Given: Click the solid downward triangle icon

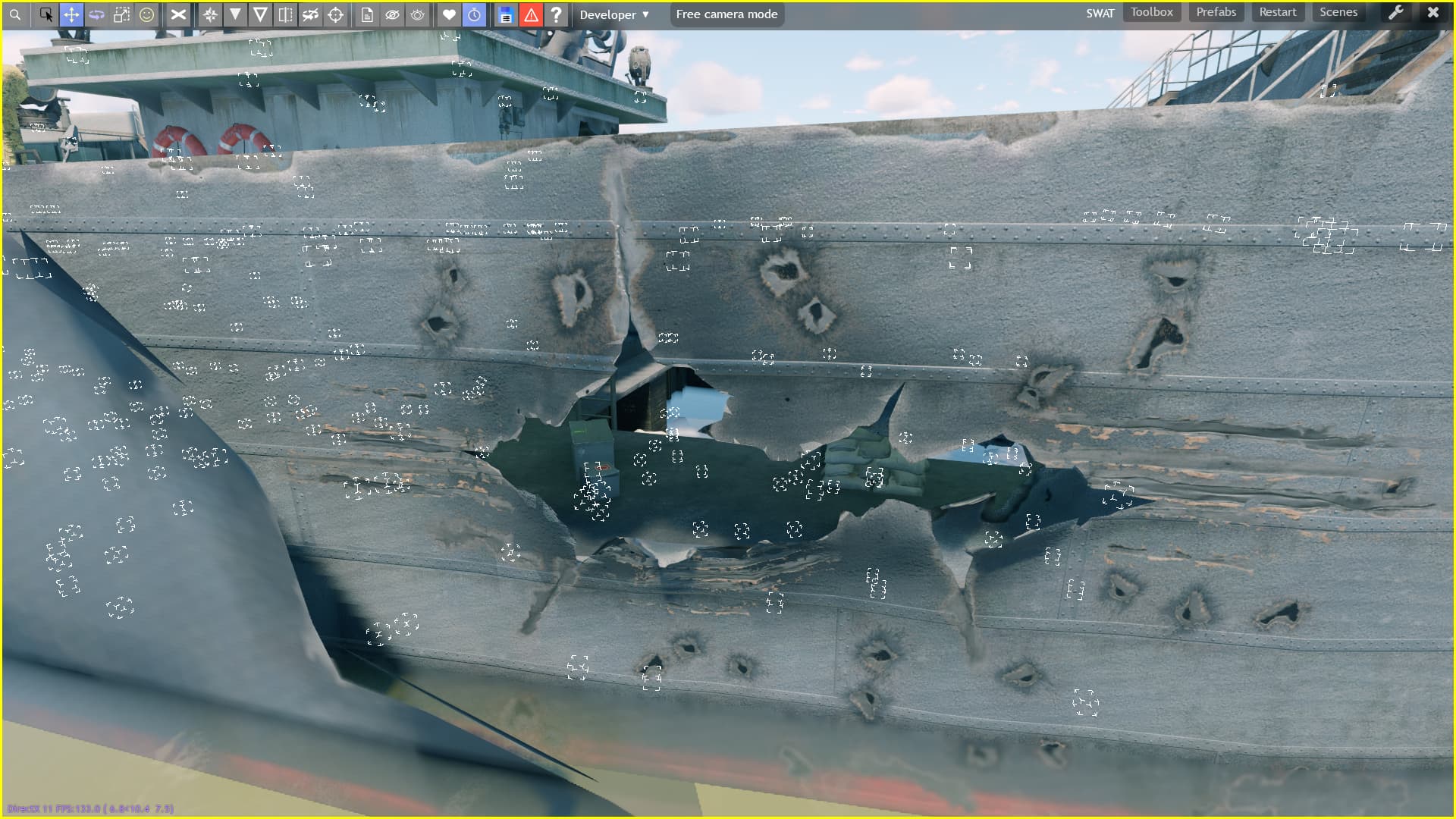Looking at the screenshot, I should pos(235,14).
